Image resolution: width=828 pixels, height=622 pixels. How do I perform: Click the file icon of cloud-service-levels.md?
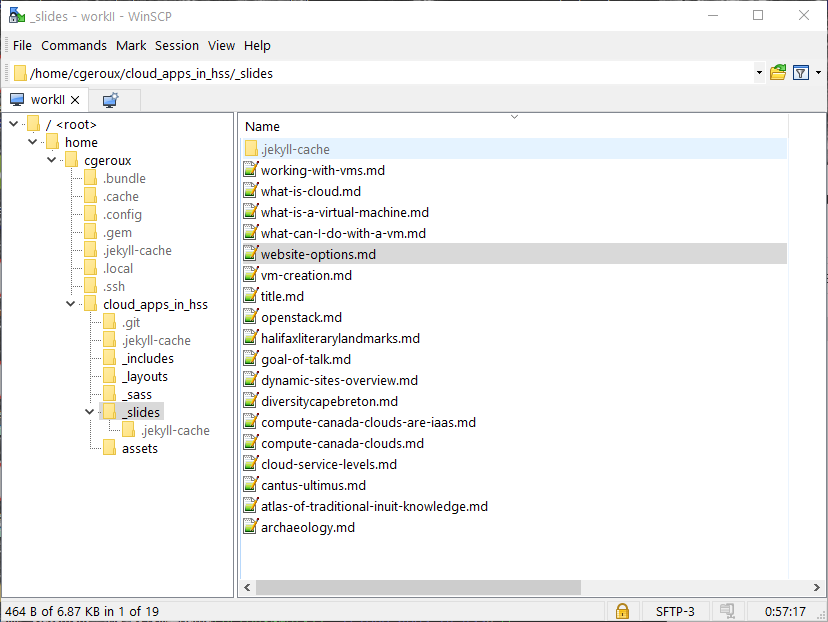tap(250, 464)
